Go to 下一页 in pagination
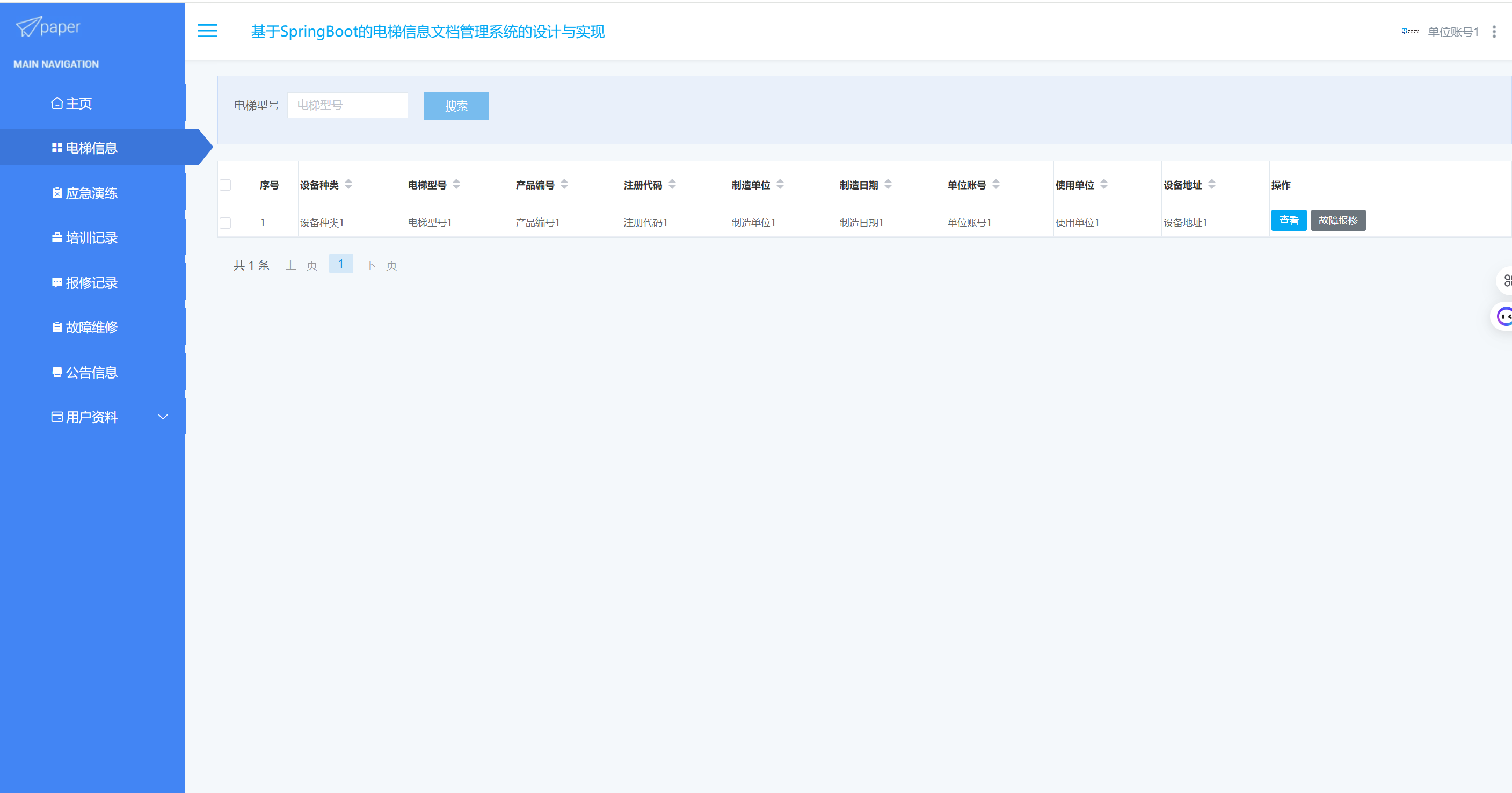The width and height of the screenshot is (1512, 793). pyautogui.click(x=382, y=265)
